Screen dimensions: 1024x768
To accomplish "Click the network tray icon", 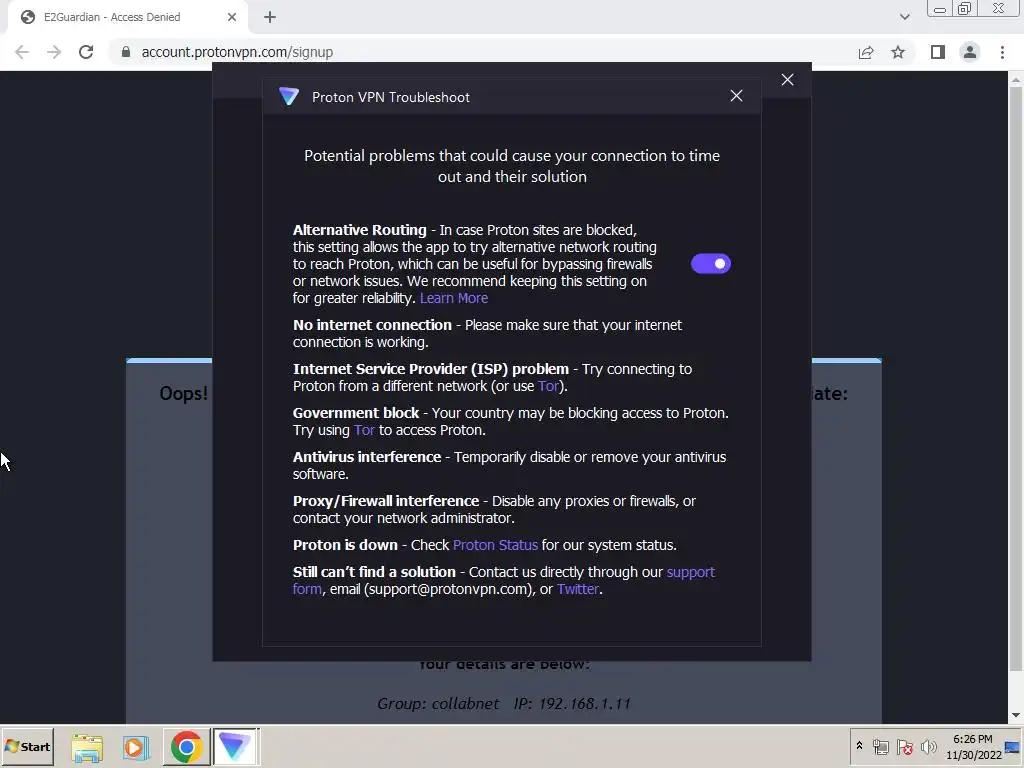I will (881, 746).
